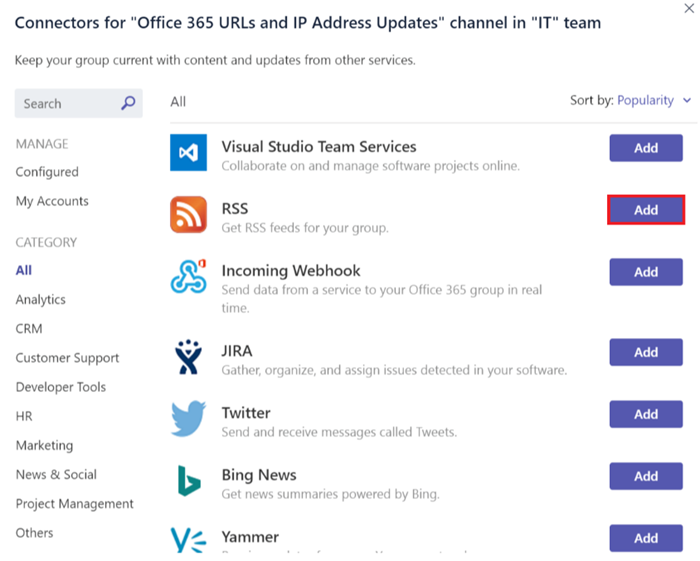Click the JIRA 'Gather, organize, and assign issues' description

pos(394,370)
